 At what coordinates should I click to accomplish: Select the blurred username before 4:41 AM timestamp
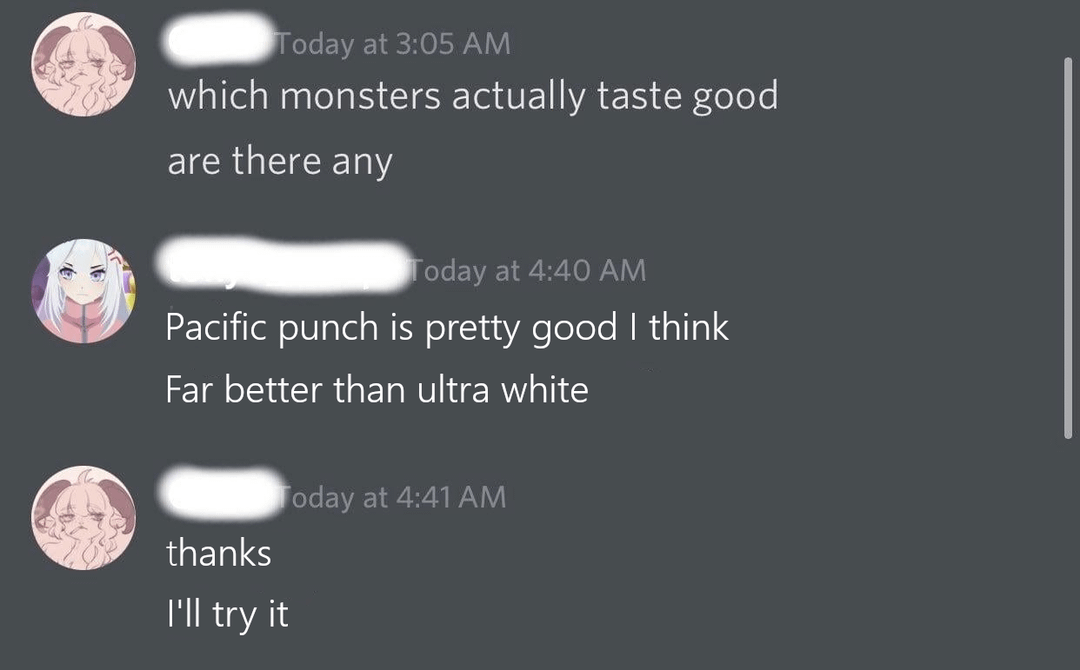point(222,492)
